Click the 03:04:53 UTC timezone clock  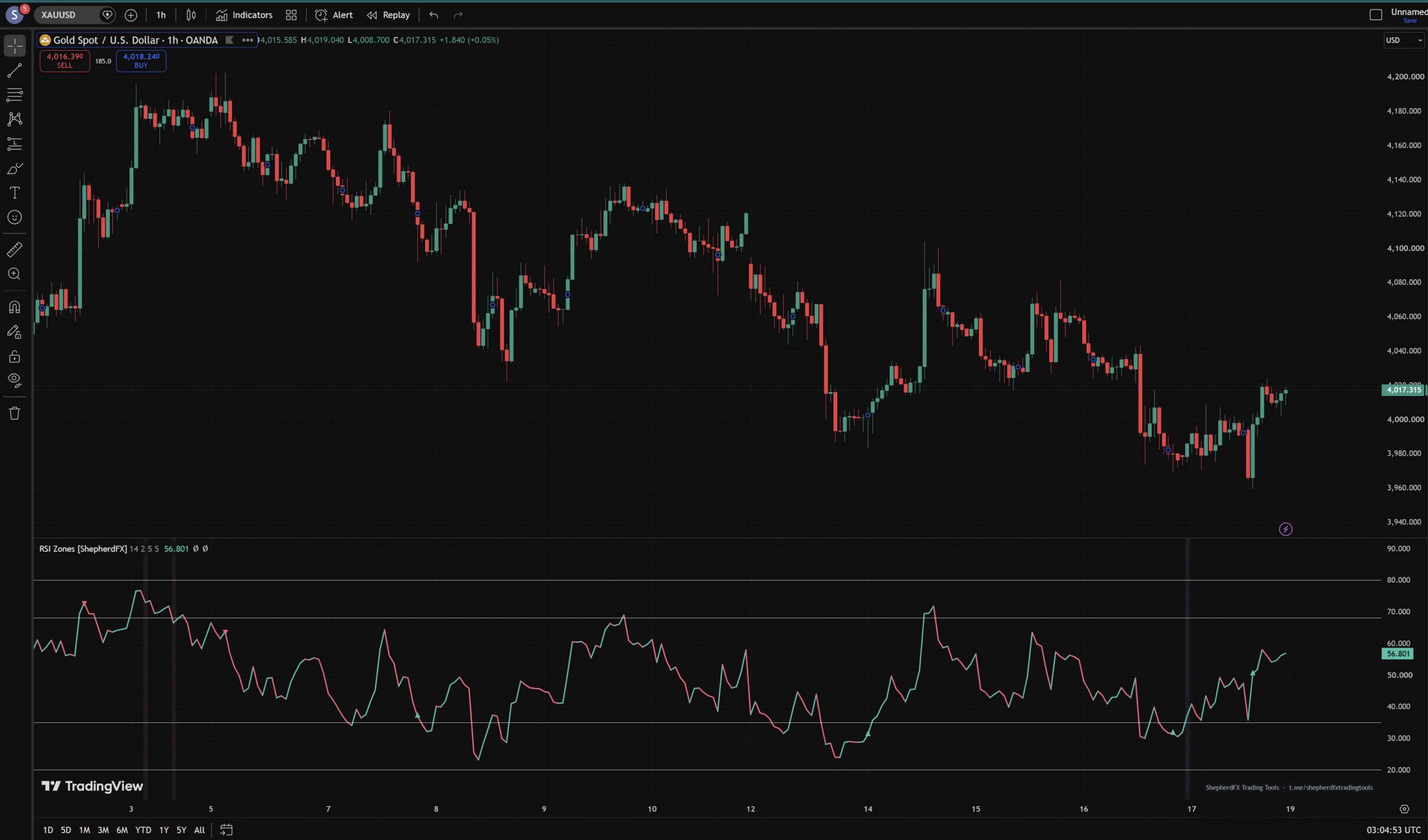coord(1393,830)
